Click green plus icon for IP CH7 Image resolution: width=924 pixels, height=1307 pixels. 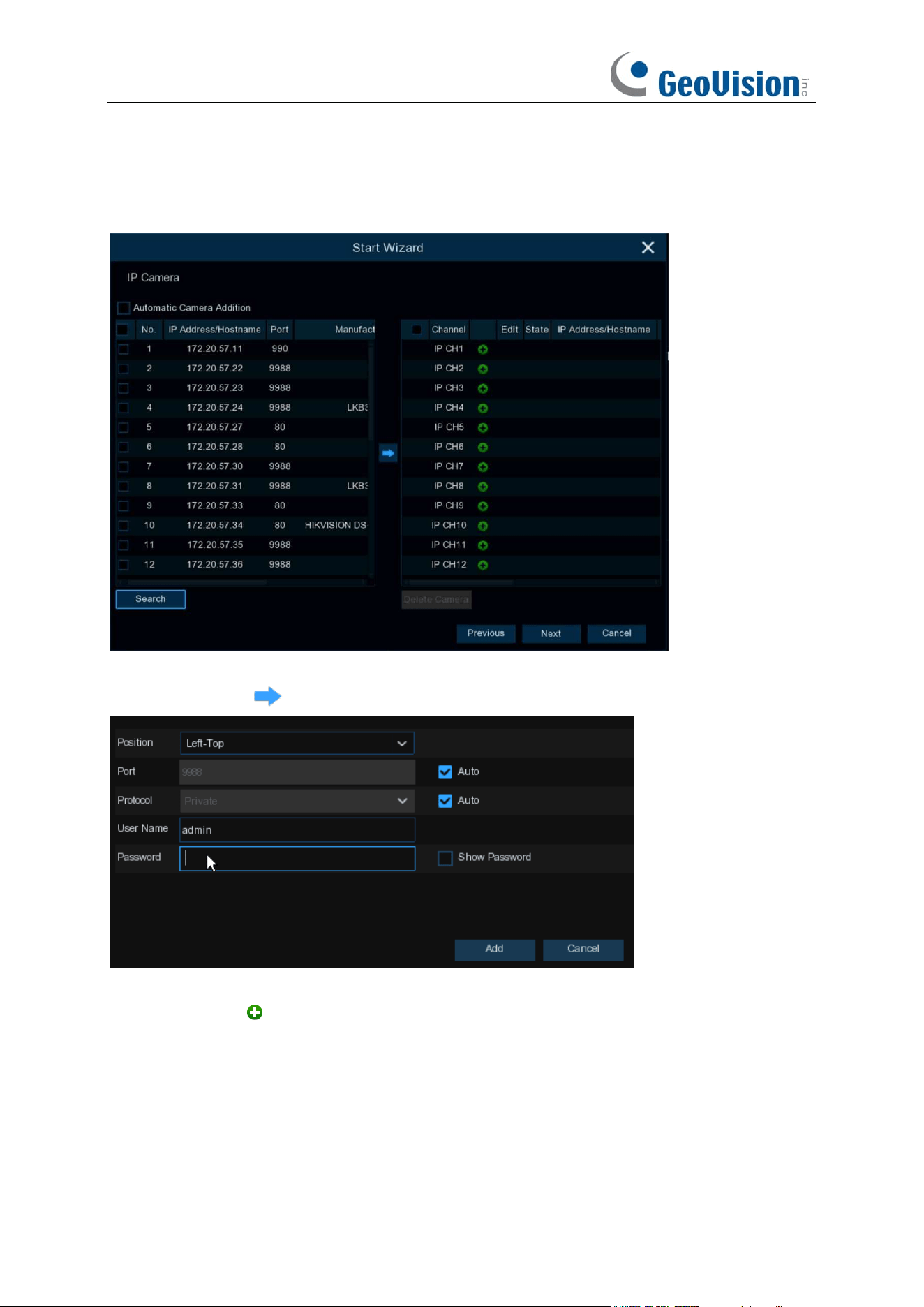click(x=482, y=466)
